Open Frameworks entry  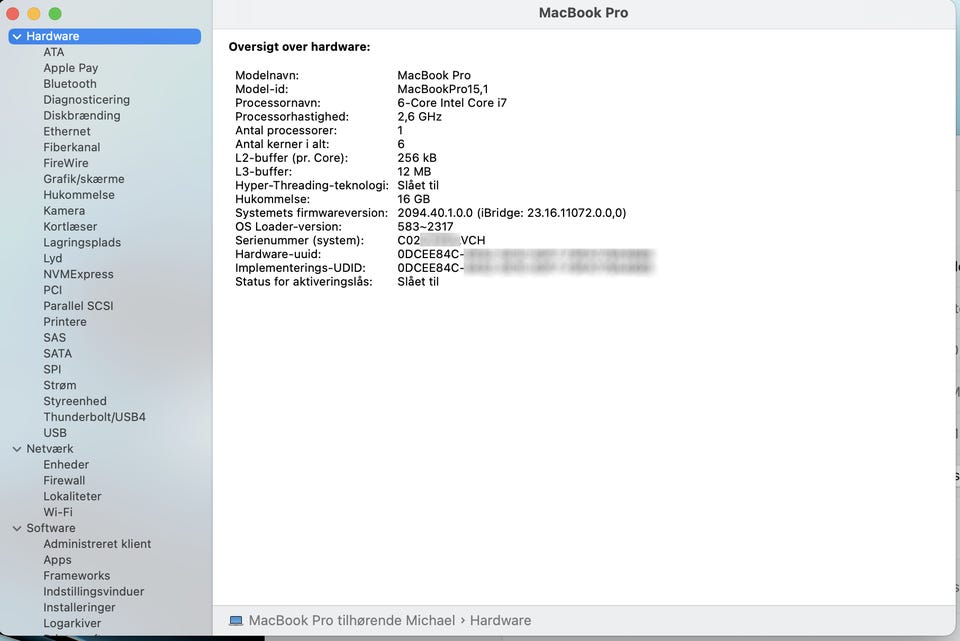(77, 576)
